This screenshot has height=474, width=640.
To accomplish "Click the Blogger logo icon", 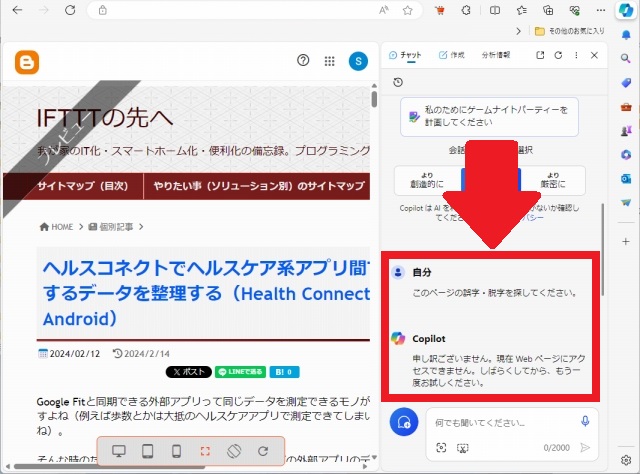I will pyautogui.click(x=27, y=62).
